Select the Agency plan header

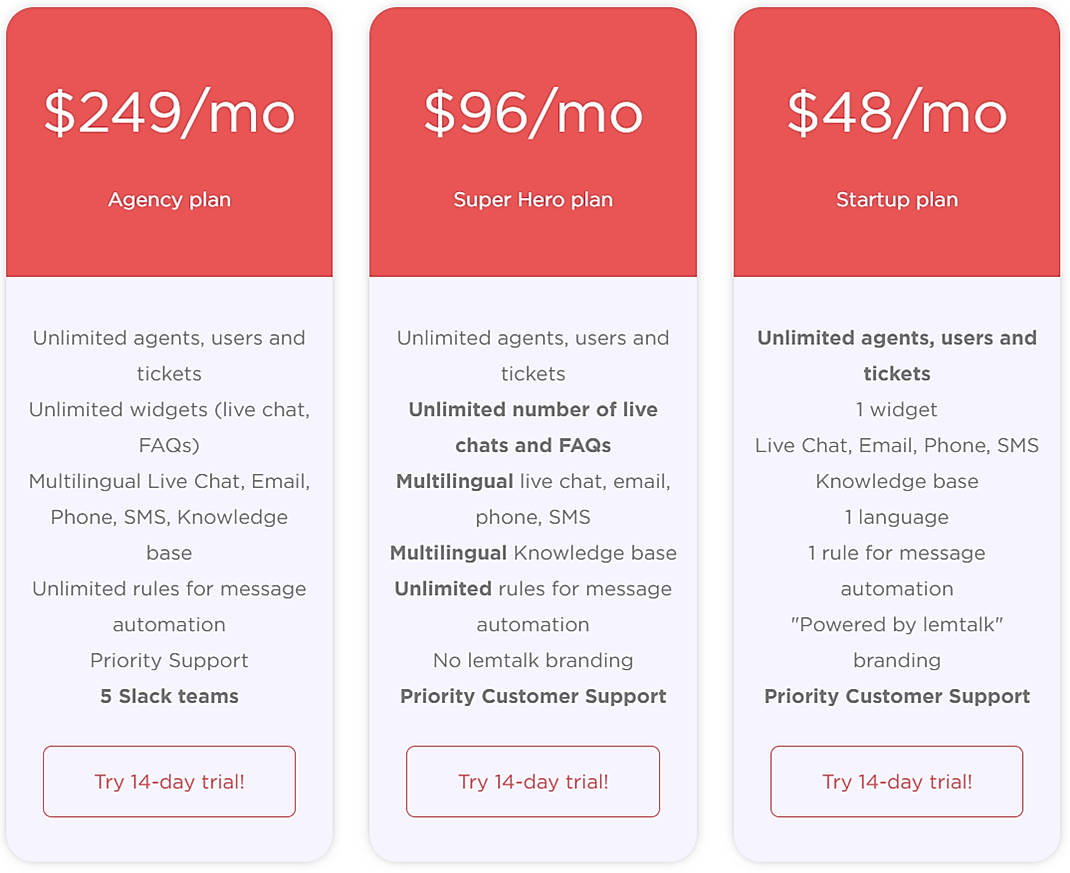pos(168,199)
